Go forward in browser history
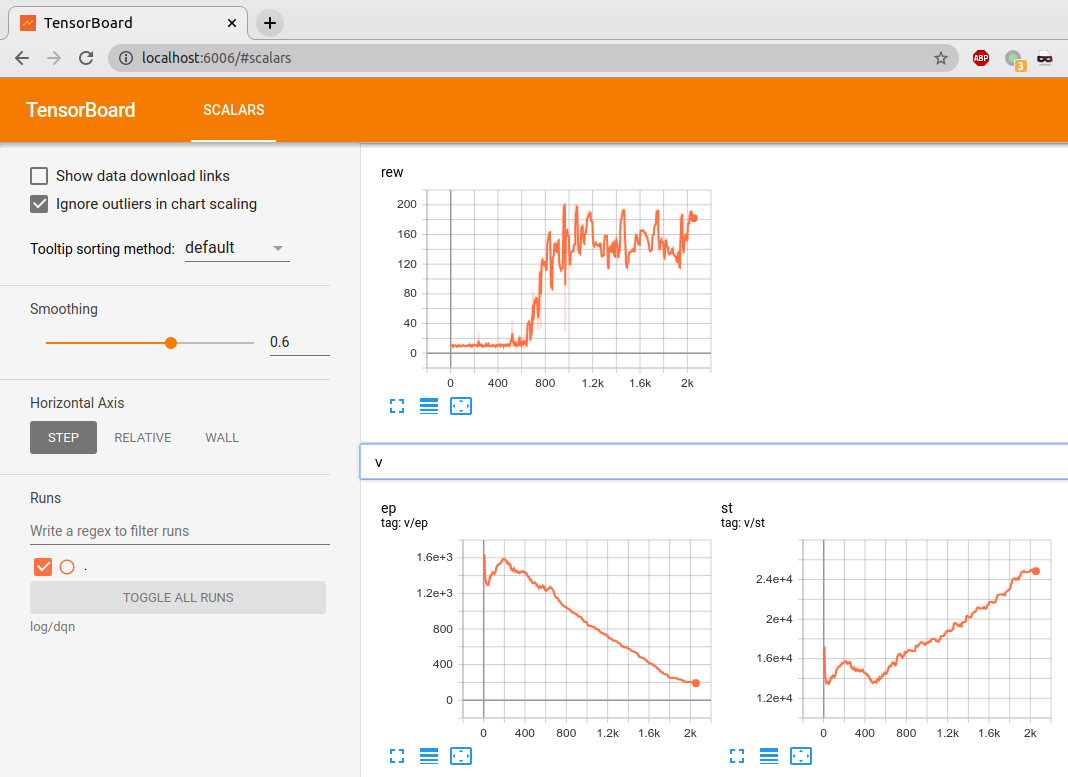This screenshot has width=1068, height=777. click(54, 58)
